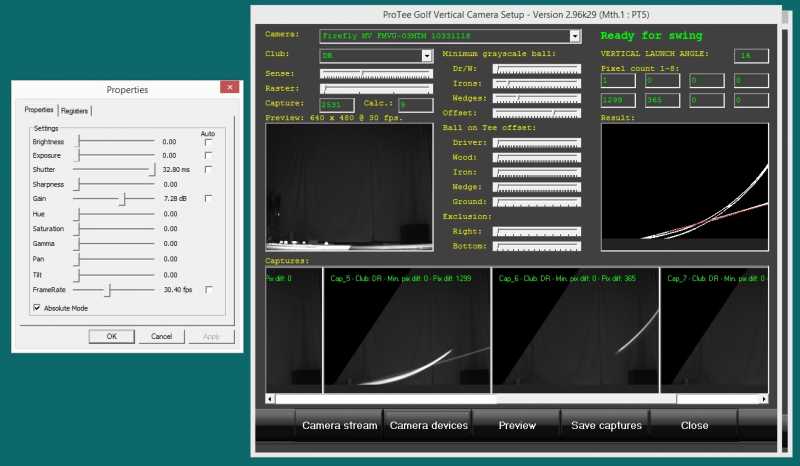Click the Camera stream button
Screen dimensions: 800x466
(x=339, y=425)
